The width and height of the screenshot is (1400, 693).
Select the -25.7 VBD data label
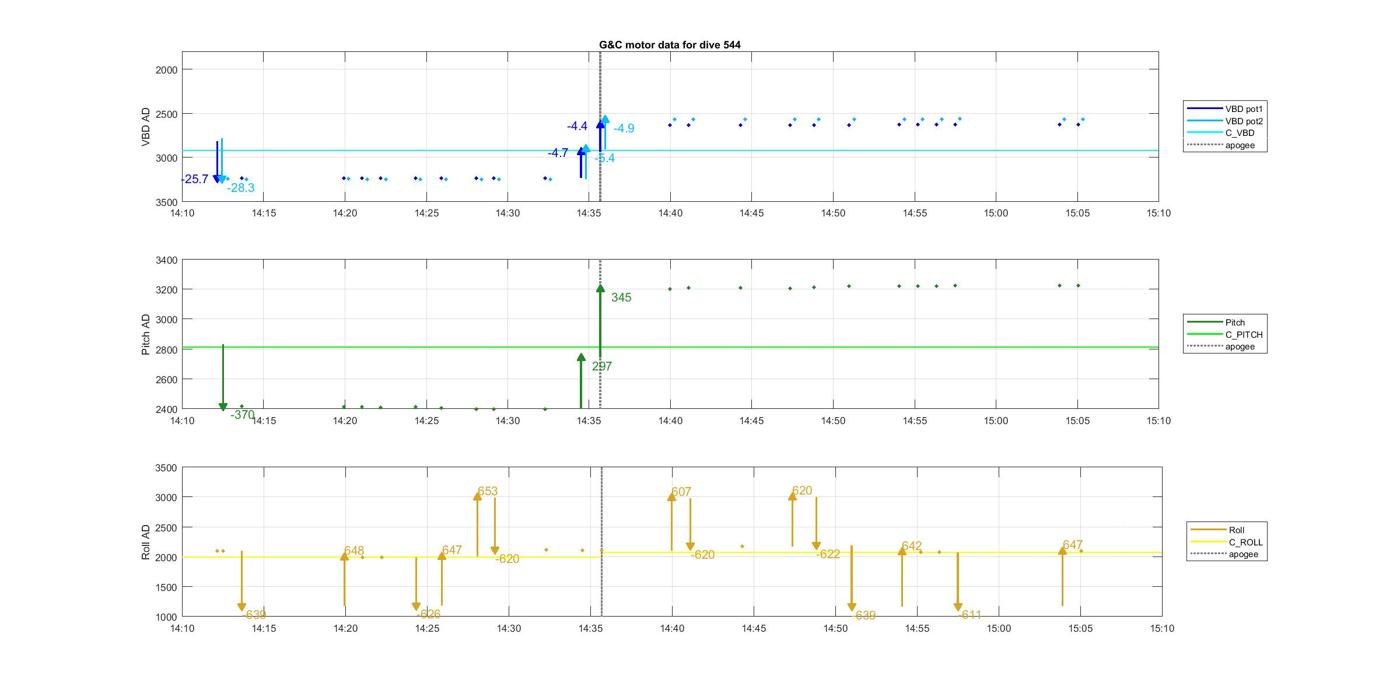tap(195, 179)
